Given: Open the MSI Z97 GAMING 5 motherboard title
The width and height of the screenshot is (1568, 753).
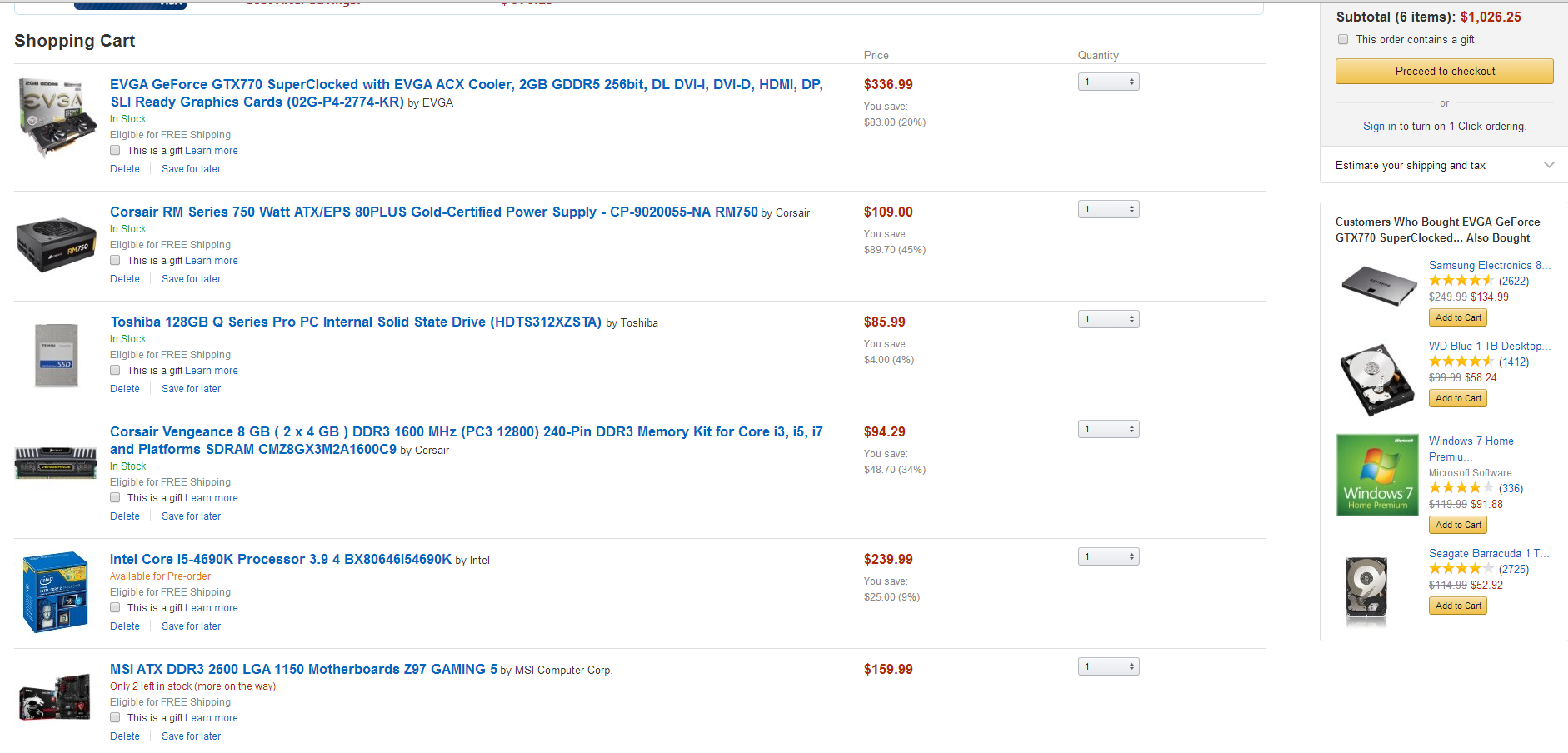Looking at the screenshot, I should [303, 669].
